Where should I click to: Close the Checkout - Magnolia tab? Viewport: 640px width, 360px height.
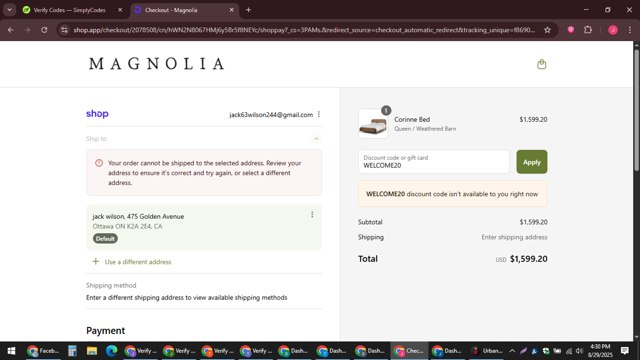point(231,10)
